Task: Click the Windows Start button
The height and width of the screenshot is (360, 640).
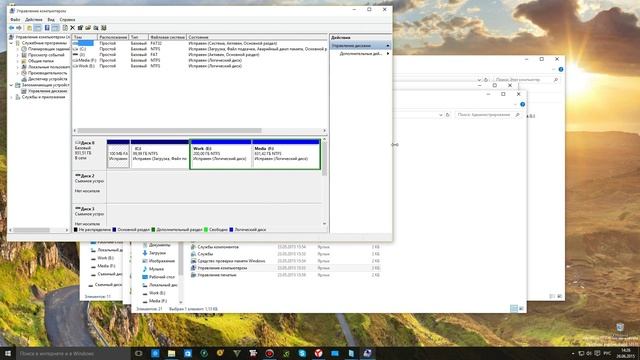Action: (8, 353)
